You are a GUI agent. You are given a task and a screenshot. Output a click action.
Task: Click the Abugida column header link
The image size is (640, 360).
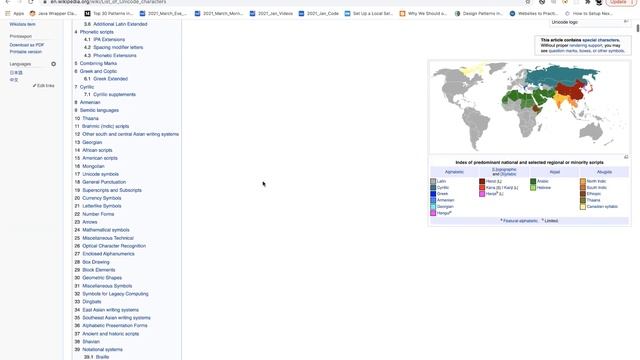[x=604, y=172]
